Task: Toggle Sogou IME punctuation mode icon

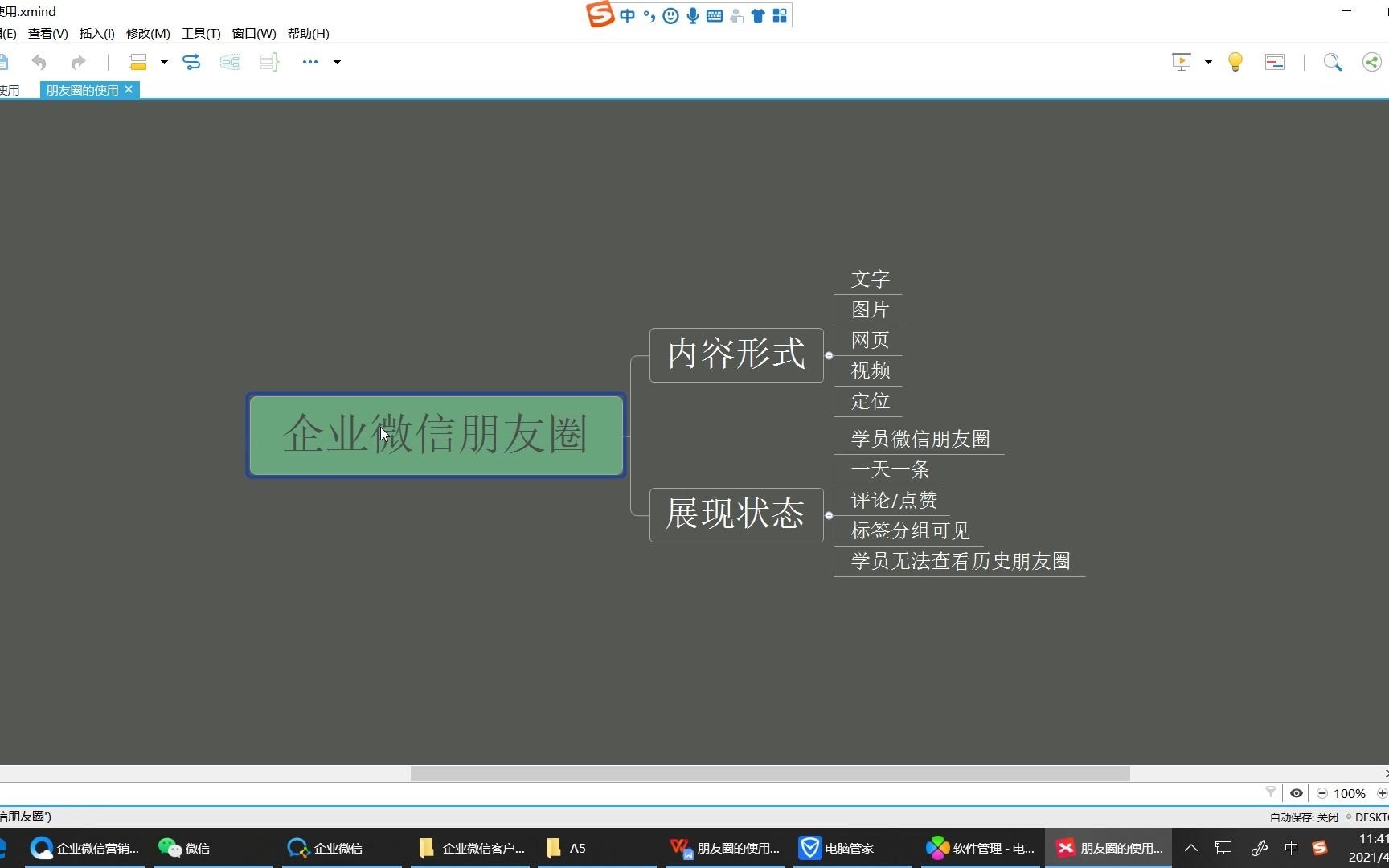Action: (649, 15)
